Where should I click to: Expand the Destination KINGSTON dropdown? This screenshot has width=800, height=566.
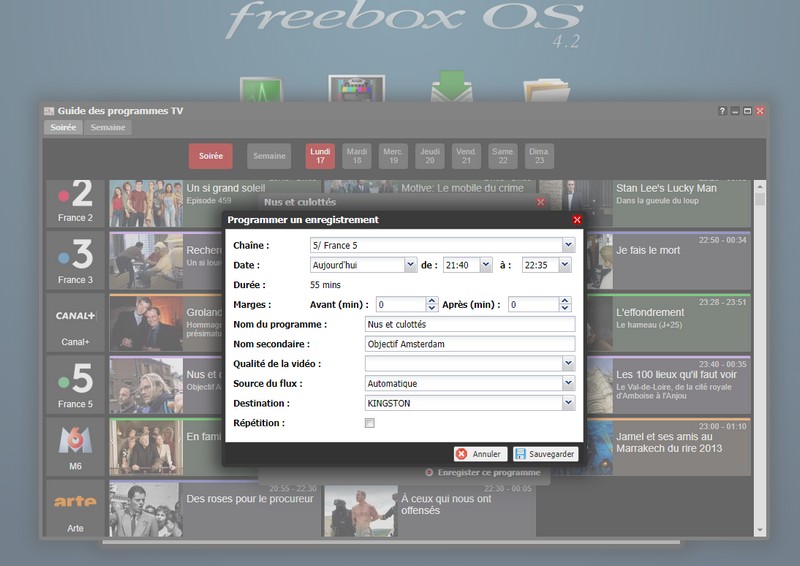point(568,403)
